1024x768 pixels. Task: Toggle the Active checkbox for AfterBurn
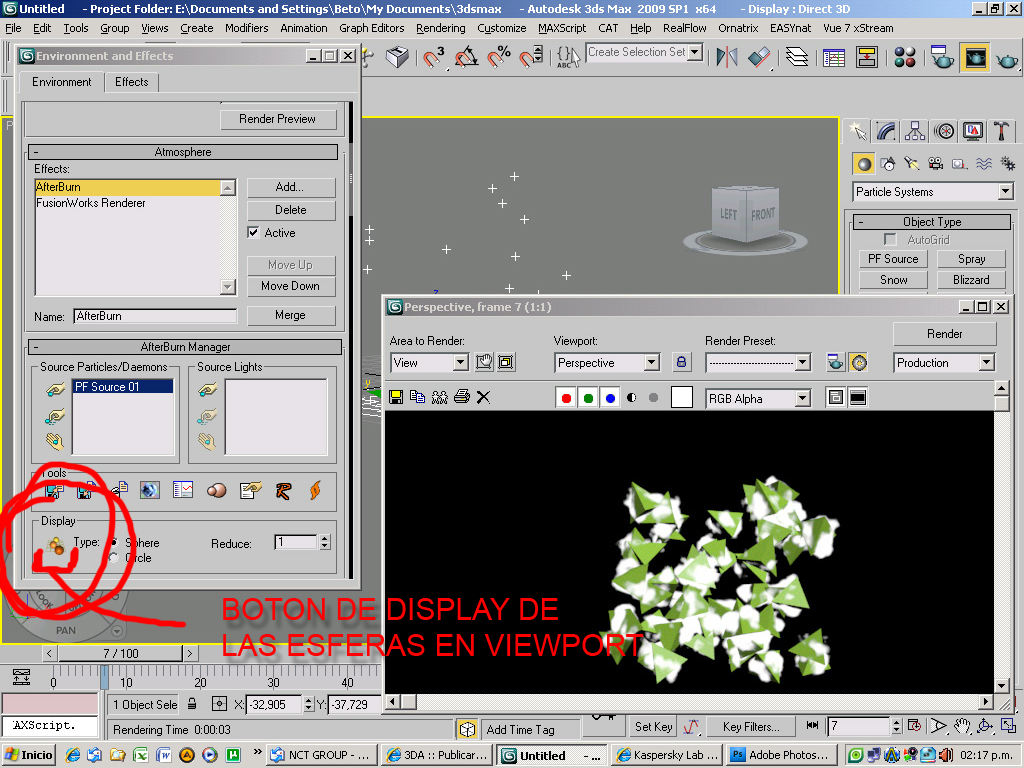pyautogui.click(x=253, y=232)
